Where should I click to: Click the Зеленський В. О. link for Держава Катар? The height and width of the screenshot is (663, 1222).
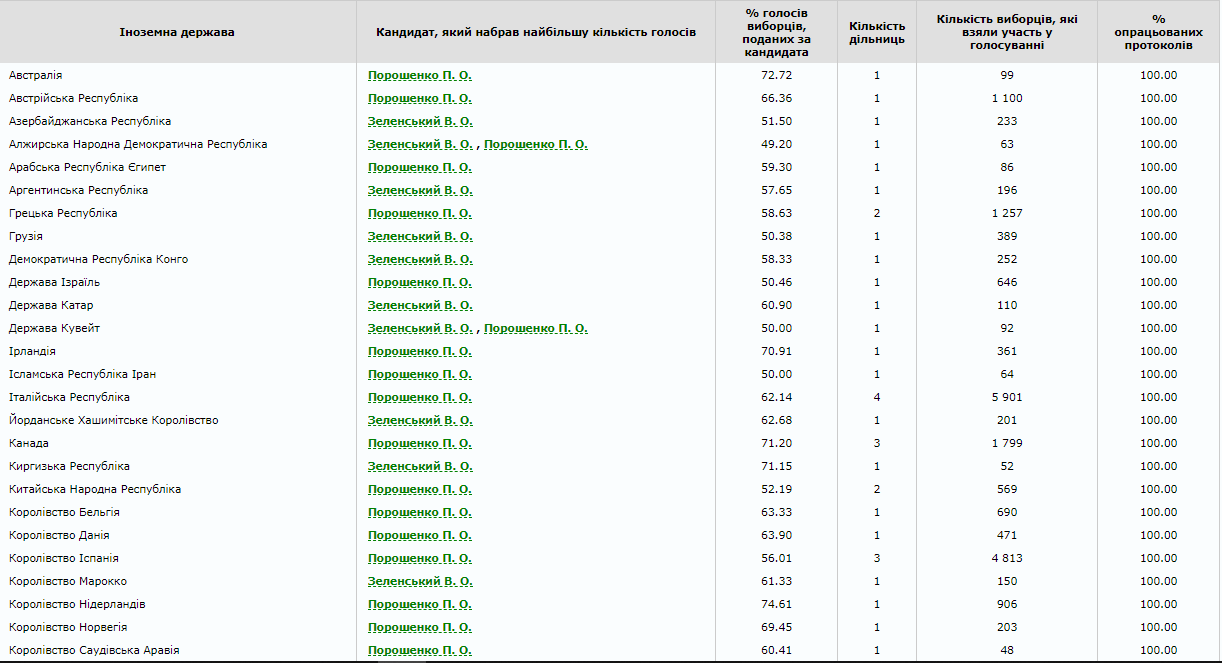[419, 305]
